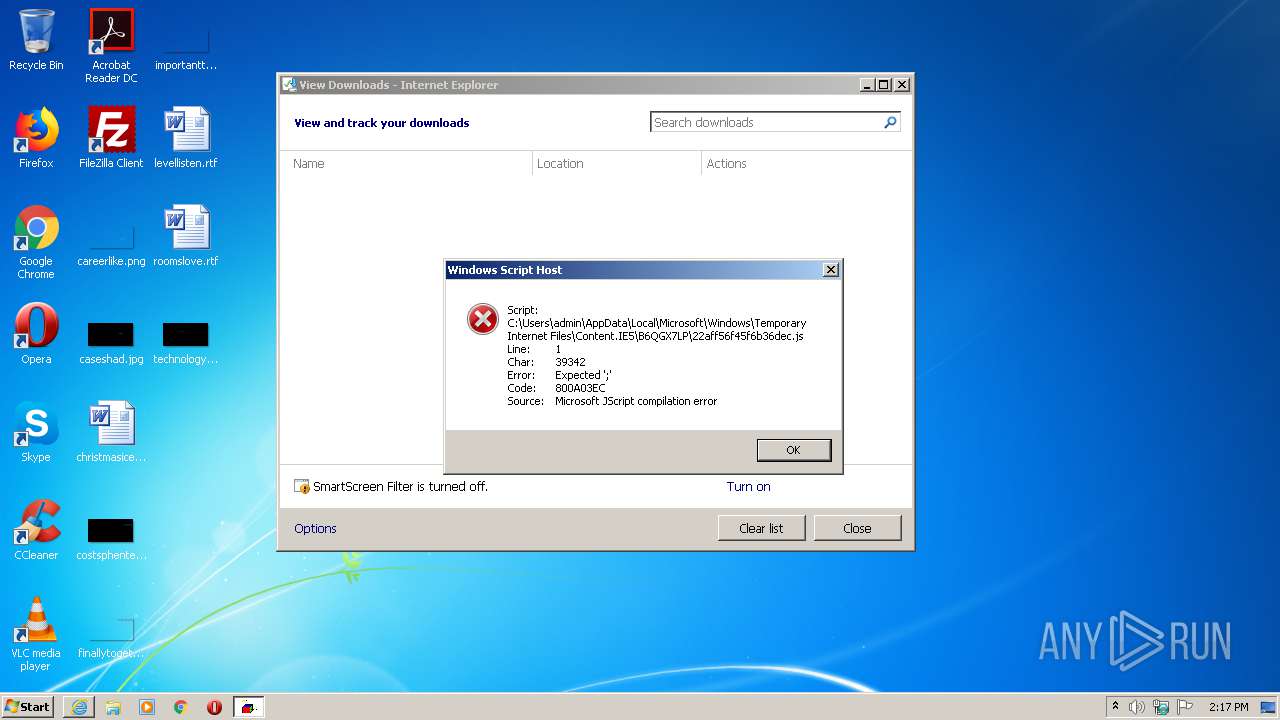Open the levellisten.rtf document

click(x=186, y=138)
